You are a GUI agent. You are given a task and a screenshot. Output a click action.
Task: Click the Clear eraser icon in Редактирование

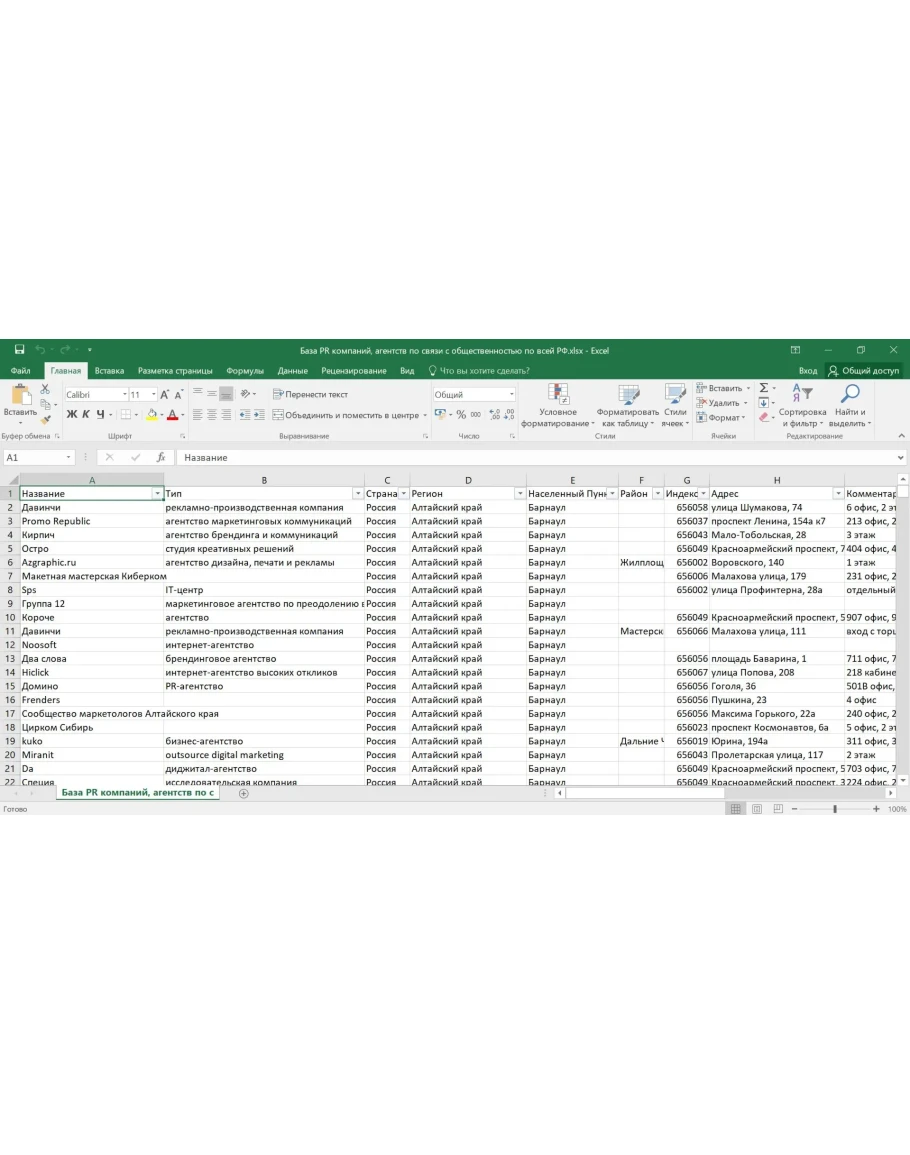tap(764, 418)
